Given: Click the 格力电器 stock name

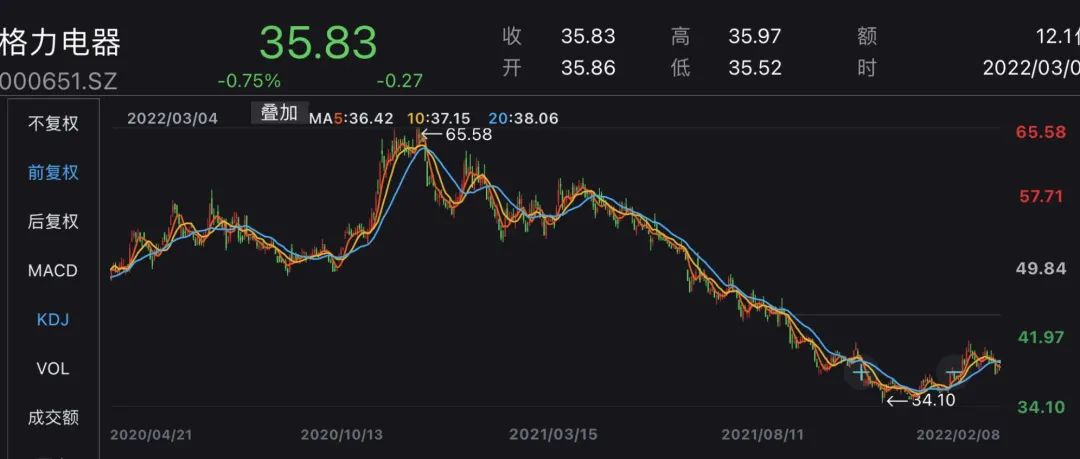Looking at the screenshot, I should pos(60,43).
